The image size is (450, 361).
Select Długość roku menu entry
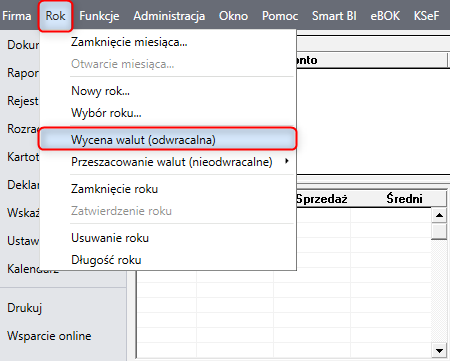pos(167,260)
